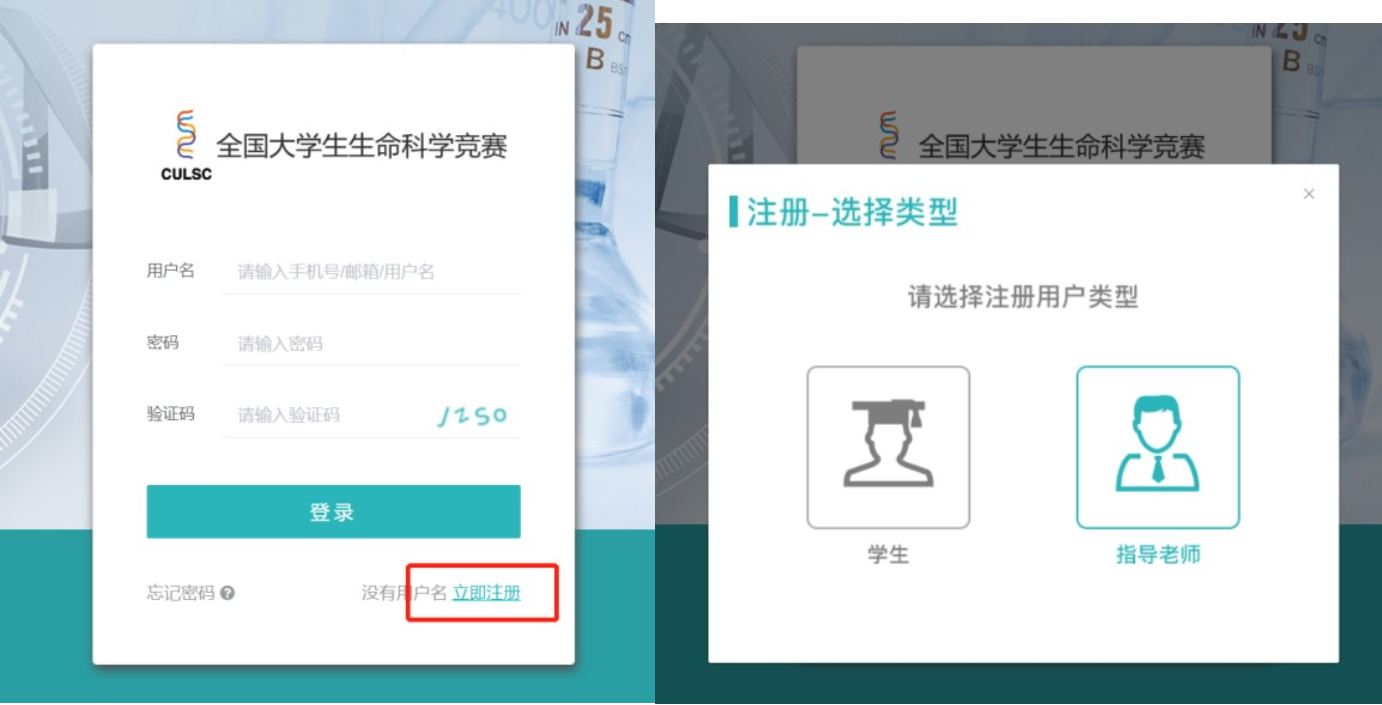Viewport: 1382px width, 705px height.
Task: Focus the 密码 password field
Action: click(x=371, y=344)
